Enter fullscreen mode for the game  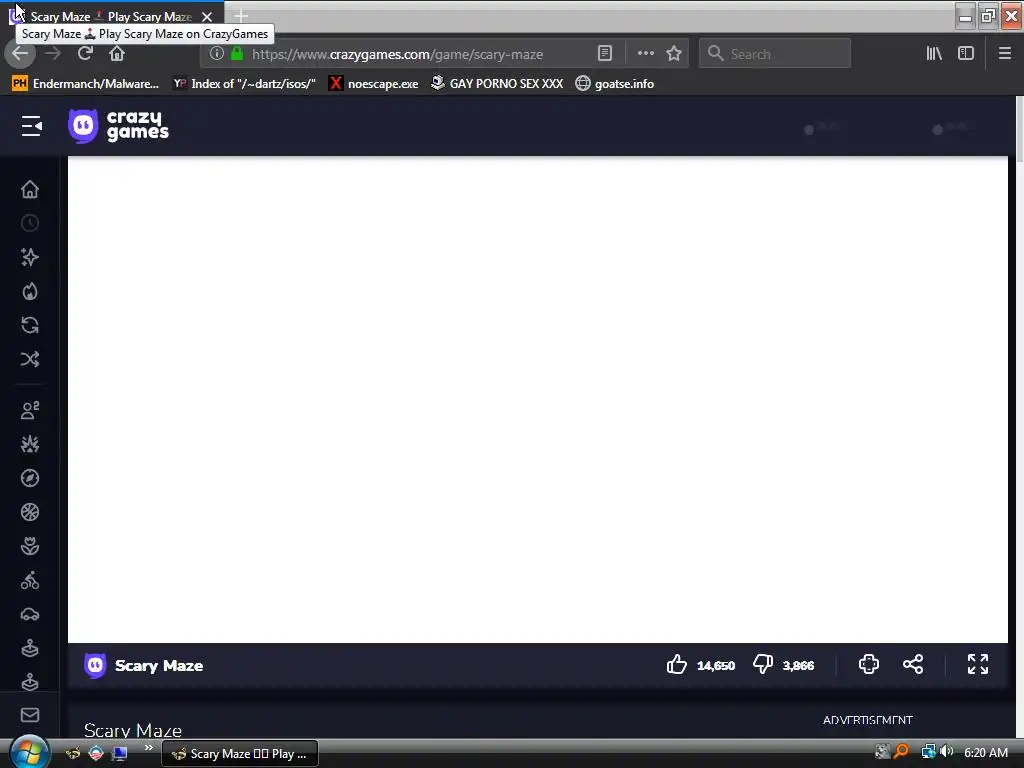click(x=978, y=665)
